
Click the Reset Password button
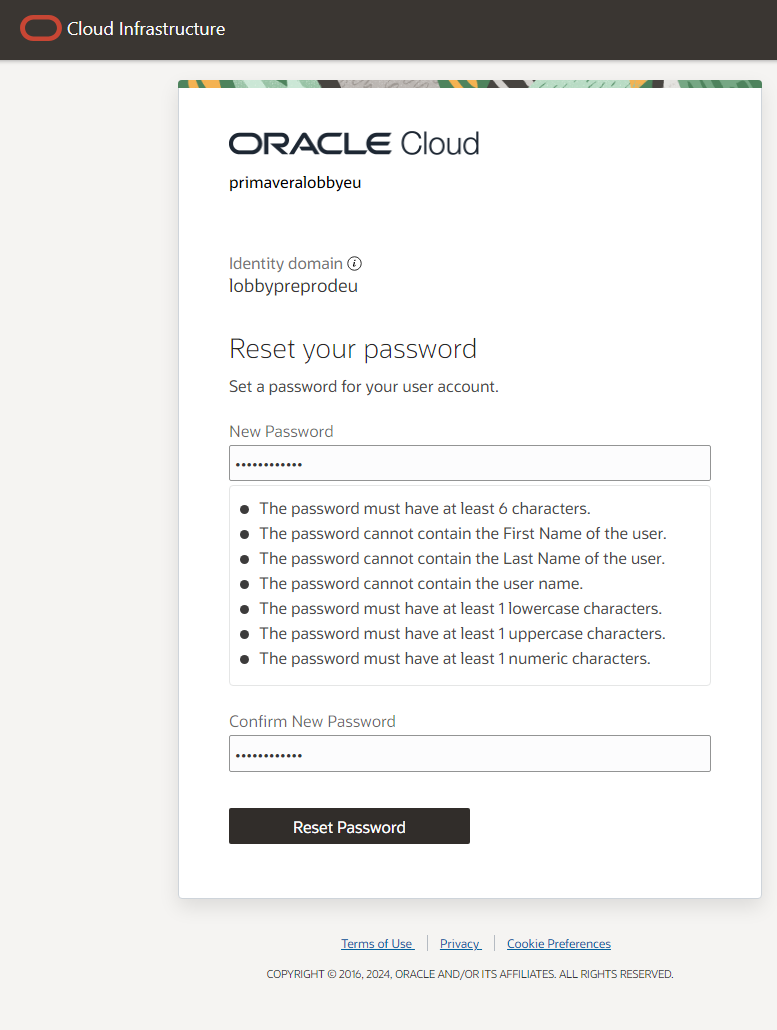[x=349, y=826]
